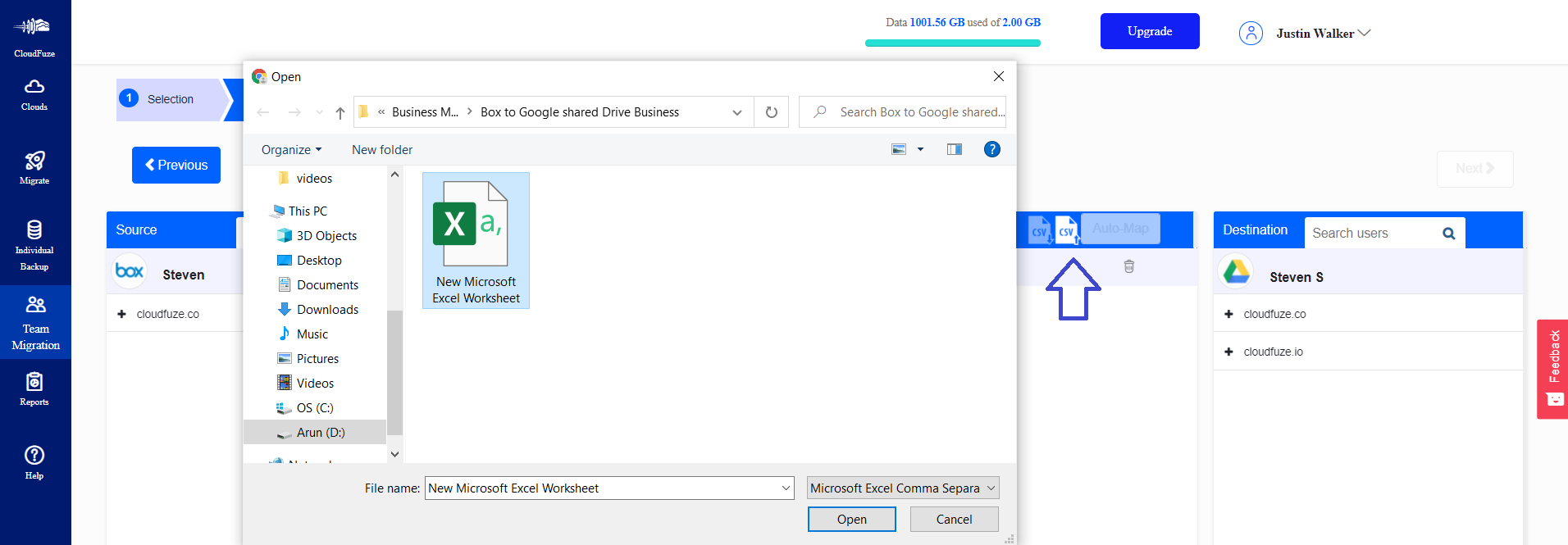This screenshot has height=545, width=1568.
Task: Expand address bar path history dropdown
Action: click(736, 112)
